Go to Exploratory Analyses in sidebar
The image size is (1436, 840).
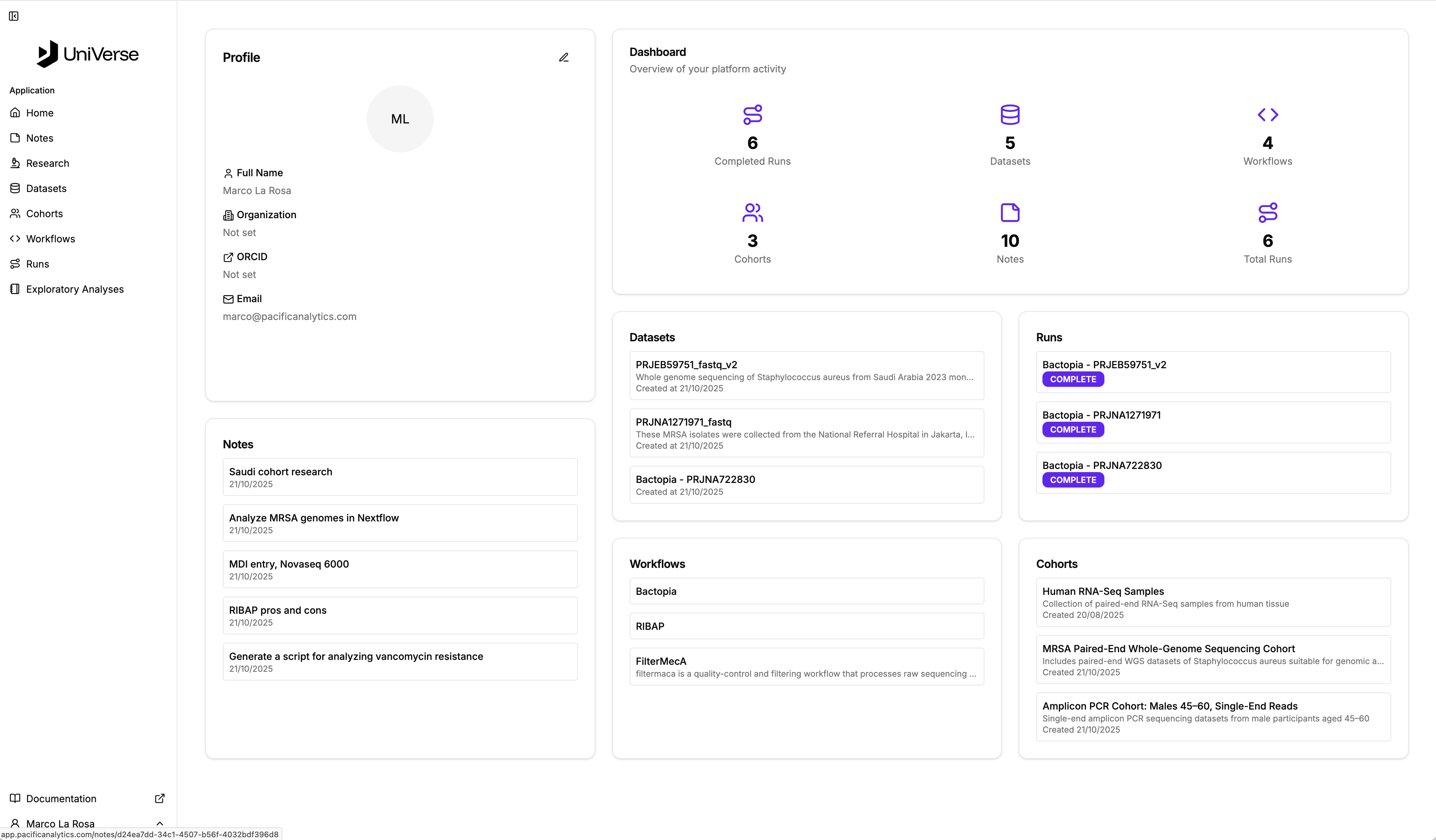pos(75,289)
